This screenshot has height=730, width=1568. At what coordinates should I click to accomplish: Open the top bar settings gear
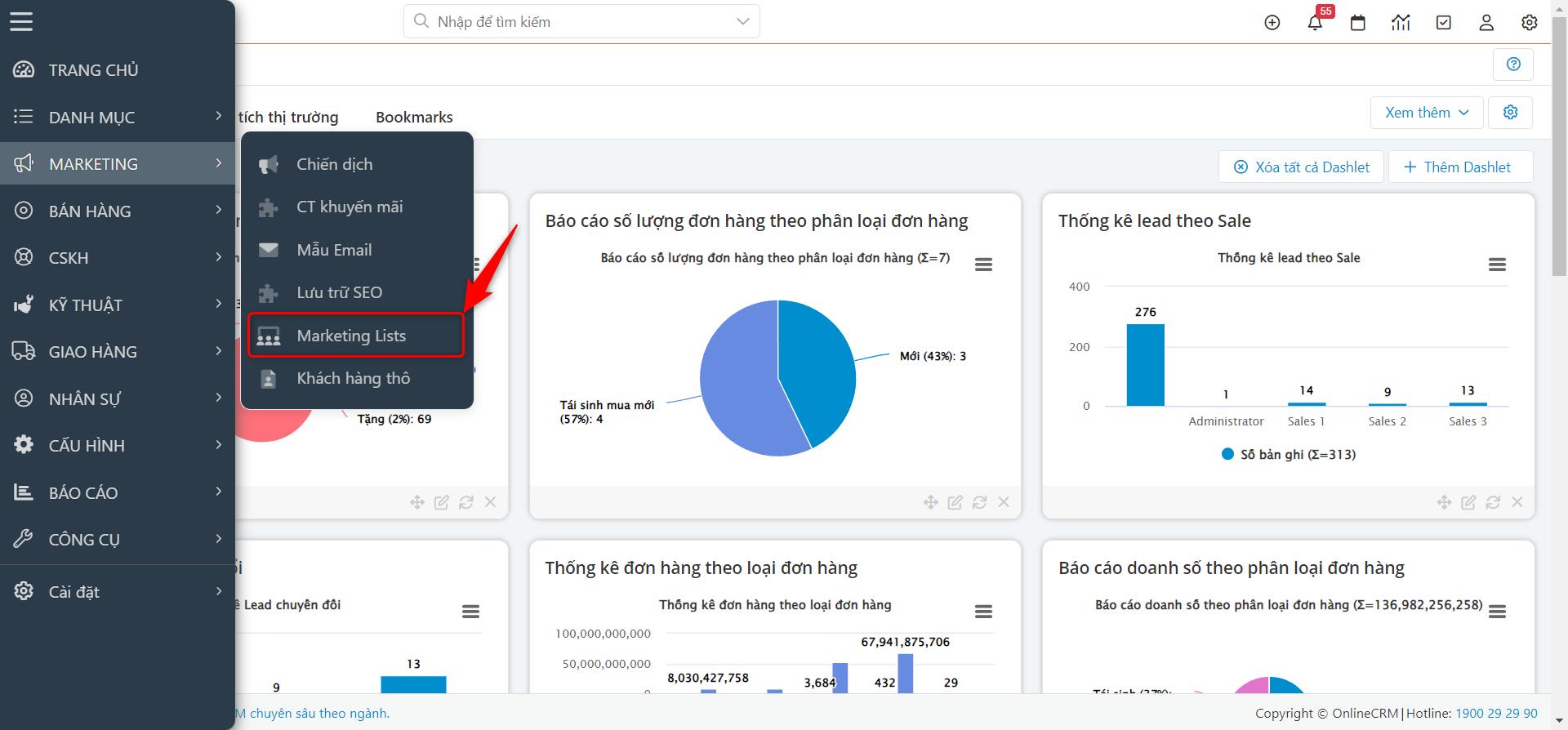coord(1530,23)
